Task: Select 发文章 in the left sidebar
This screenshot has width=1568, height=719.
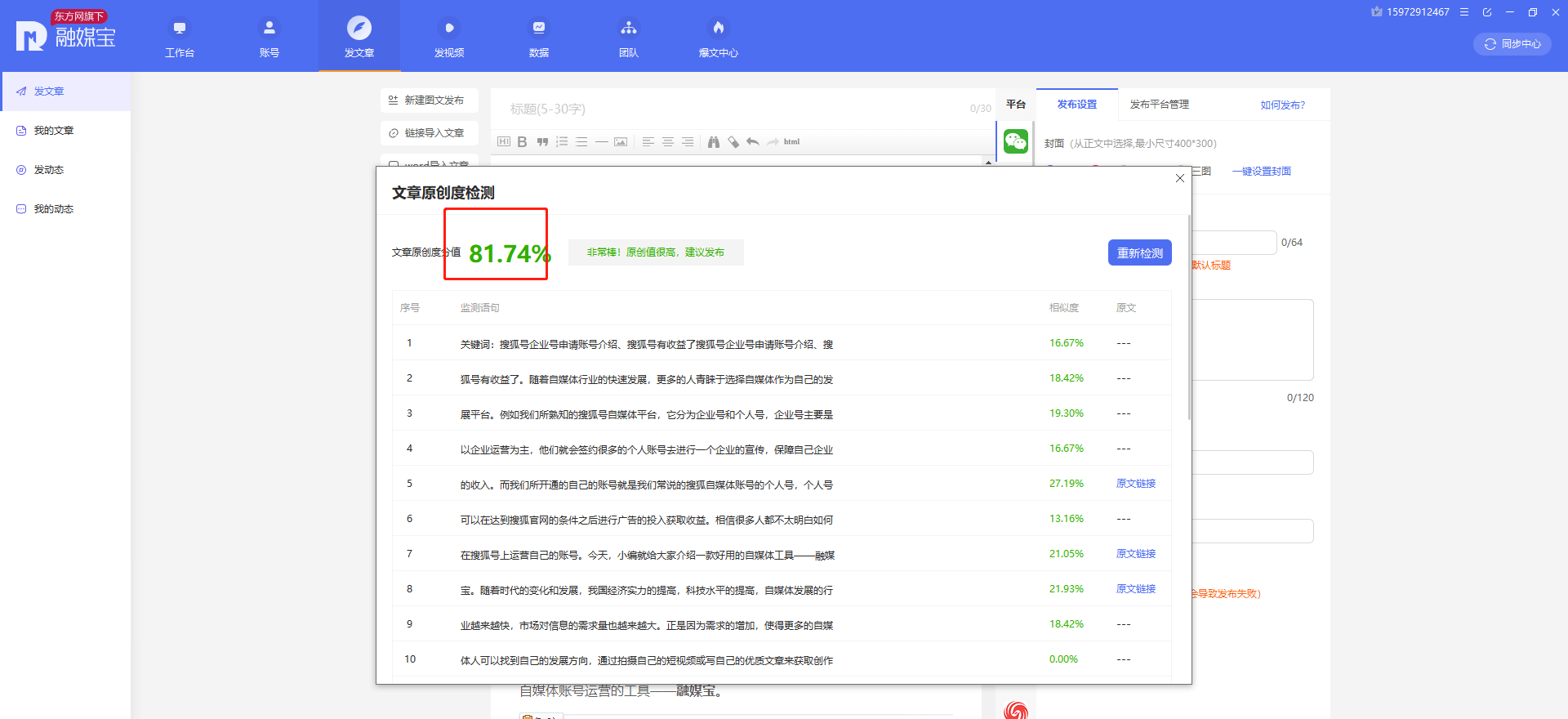Action: tap(65, 92)
